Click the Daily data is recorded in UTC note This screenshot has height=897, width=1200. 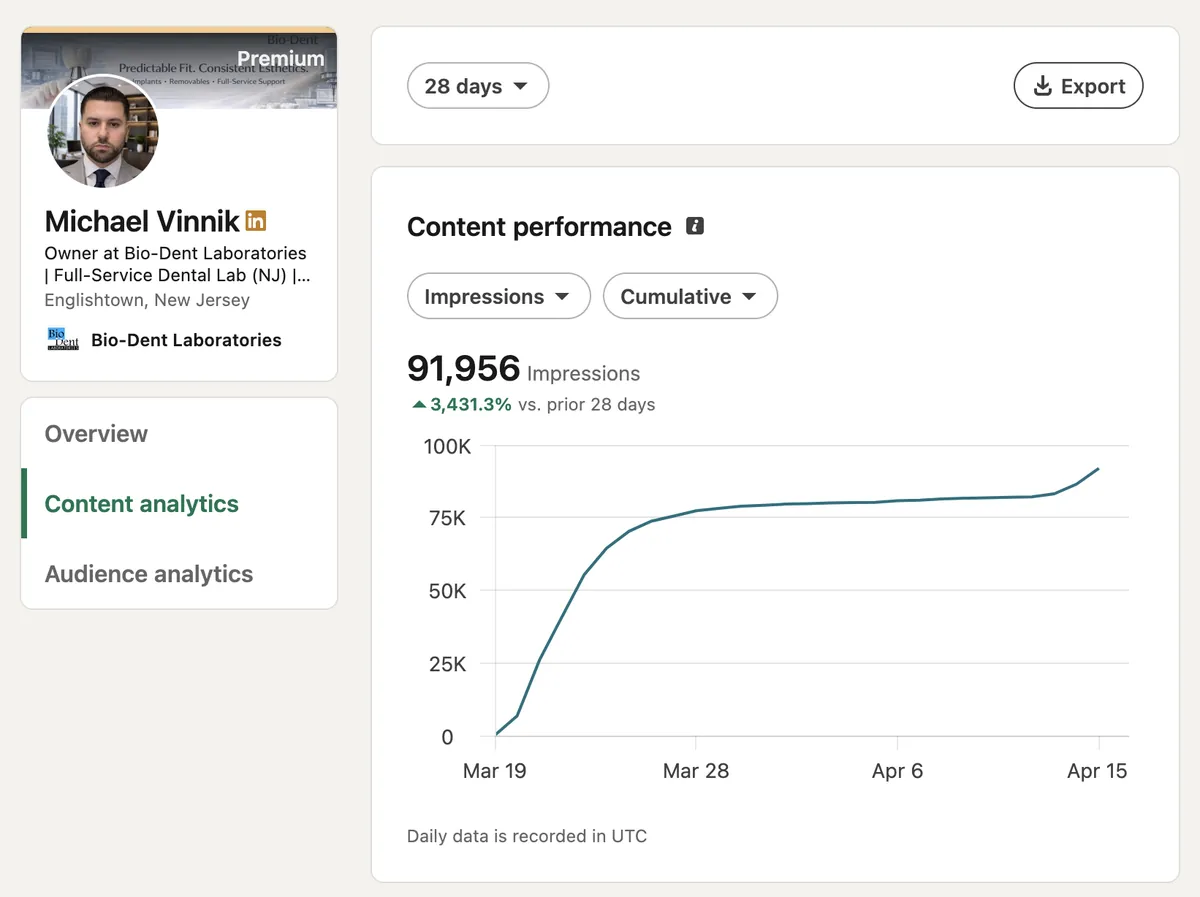click(527, 836)
